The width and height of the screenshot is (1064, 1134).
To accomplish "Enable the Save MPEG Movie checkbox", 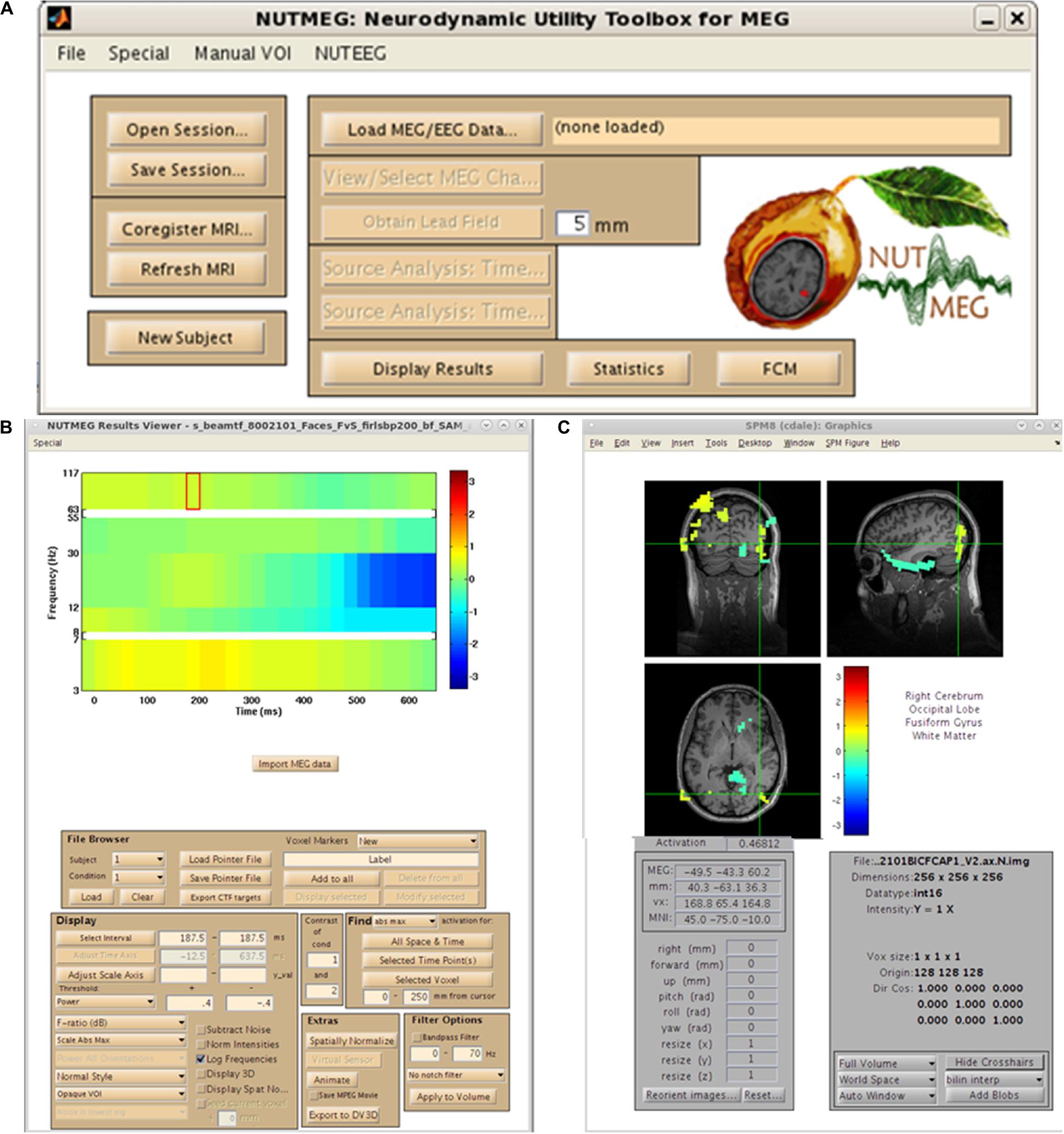I will (314, 1095).
